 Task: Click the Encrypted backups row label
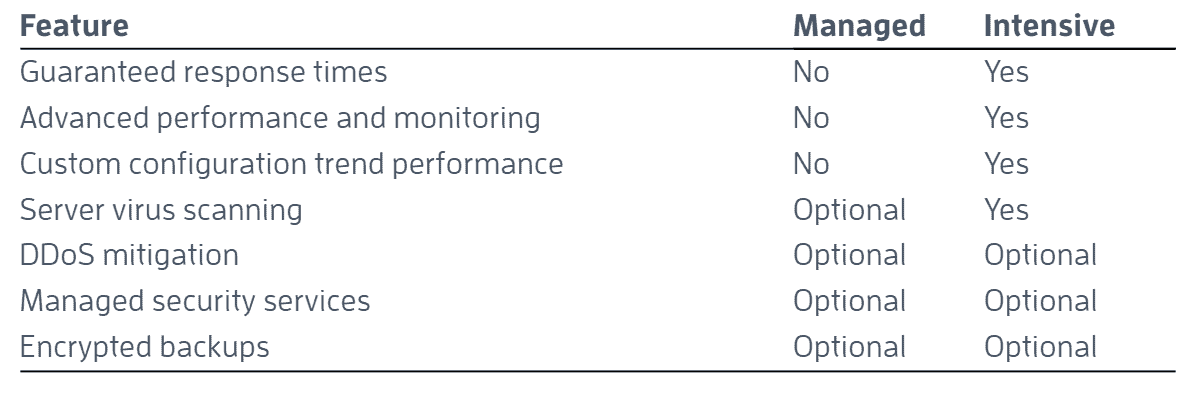(x=145, y=347)
